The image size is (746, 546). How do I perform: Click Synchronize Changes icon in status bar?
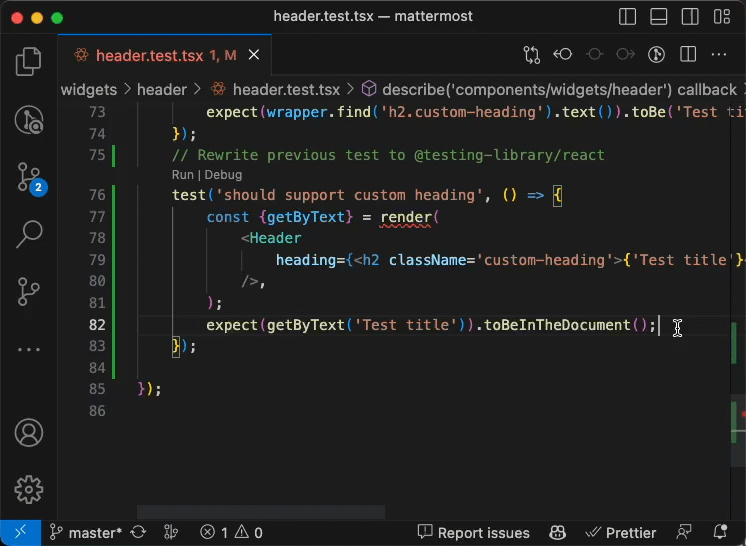click(x=138, y=532)
